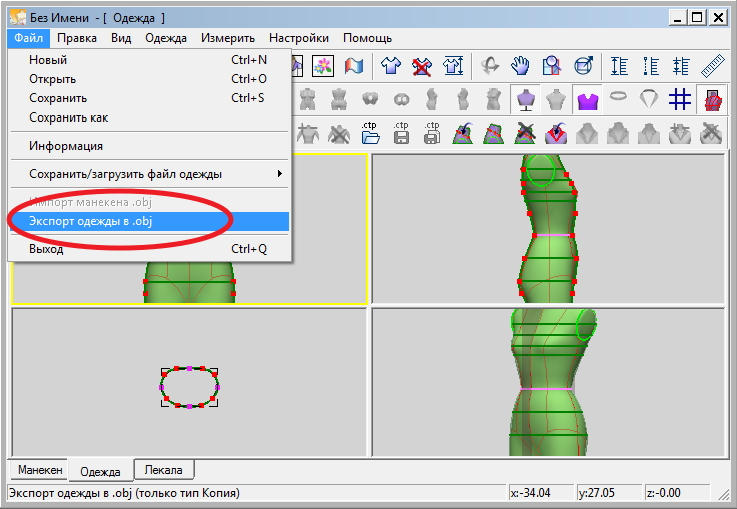This screenshot has height=509, width=737.
Task: Select the rotate view tool
Action: [490, 66]
